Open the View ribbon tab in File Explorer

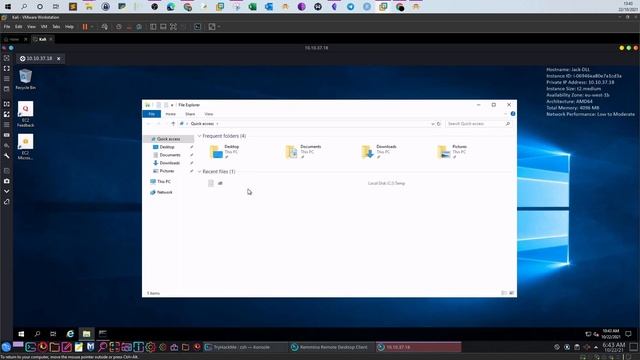pos(209,114)
